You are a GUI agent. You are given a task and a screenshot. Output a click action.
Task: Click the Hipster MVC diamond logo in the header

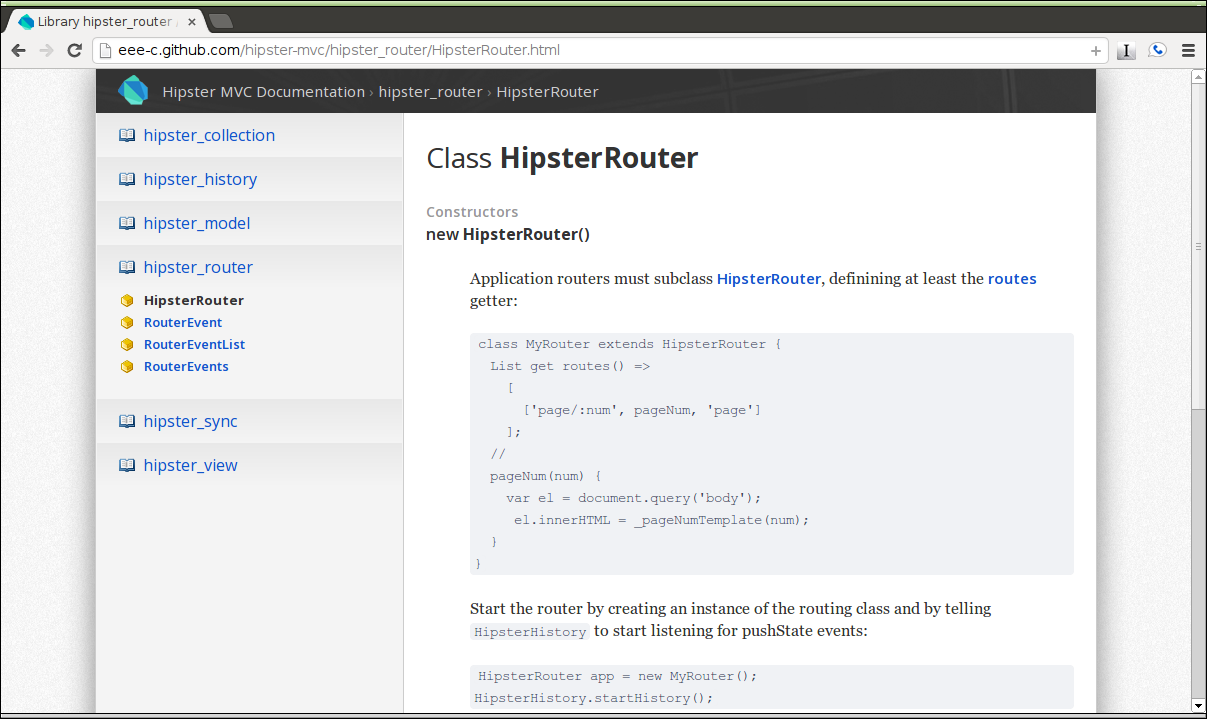133,90
